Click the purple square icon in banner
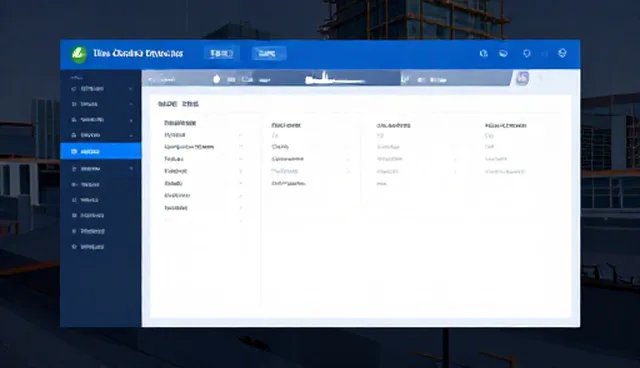Viewport: 640px width, 368px height. pos(522,78)
